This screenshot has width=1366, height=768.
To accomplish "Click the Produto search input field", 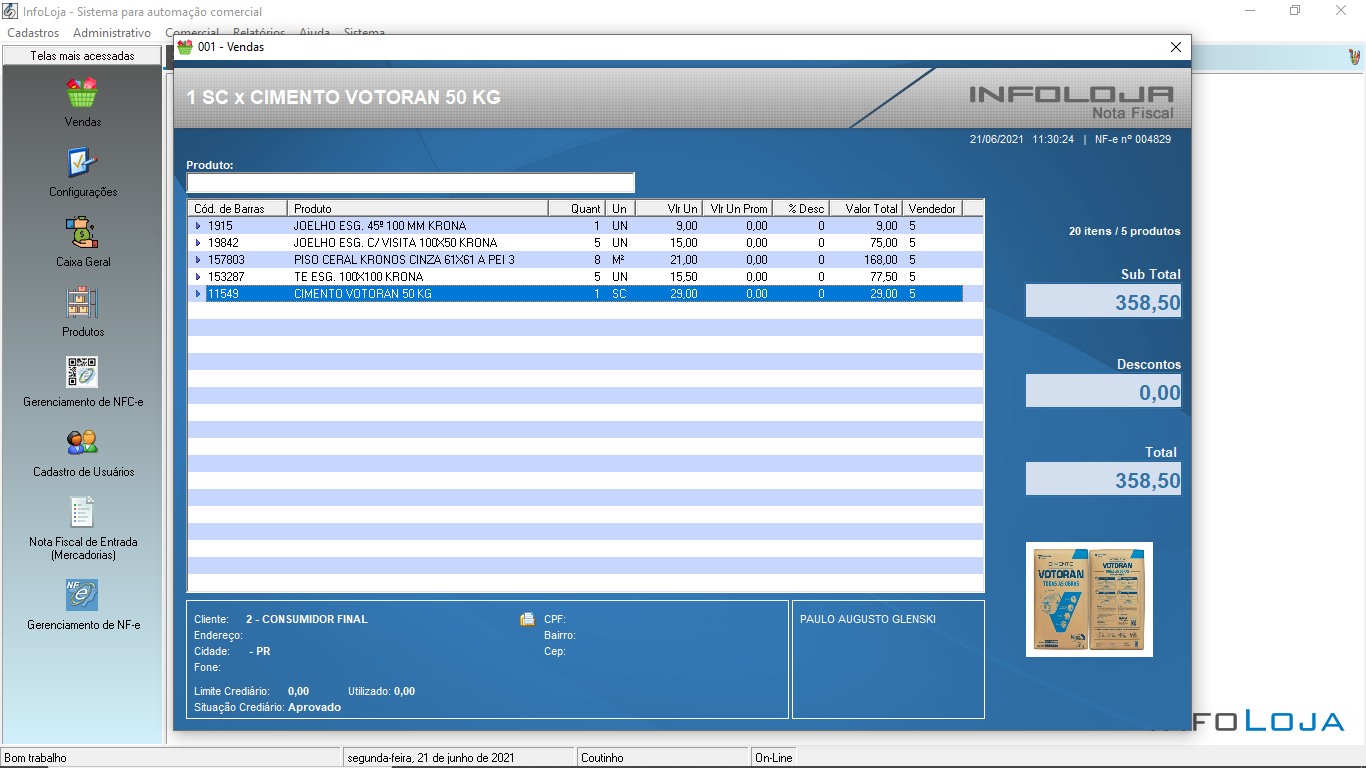I will click(410, 183).
